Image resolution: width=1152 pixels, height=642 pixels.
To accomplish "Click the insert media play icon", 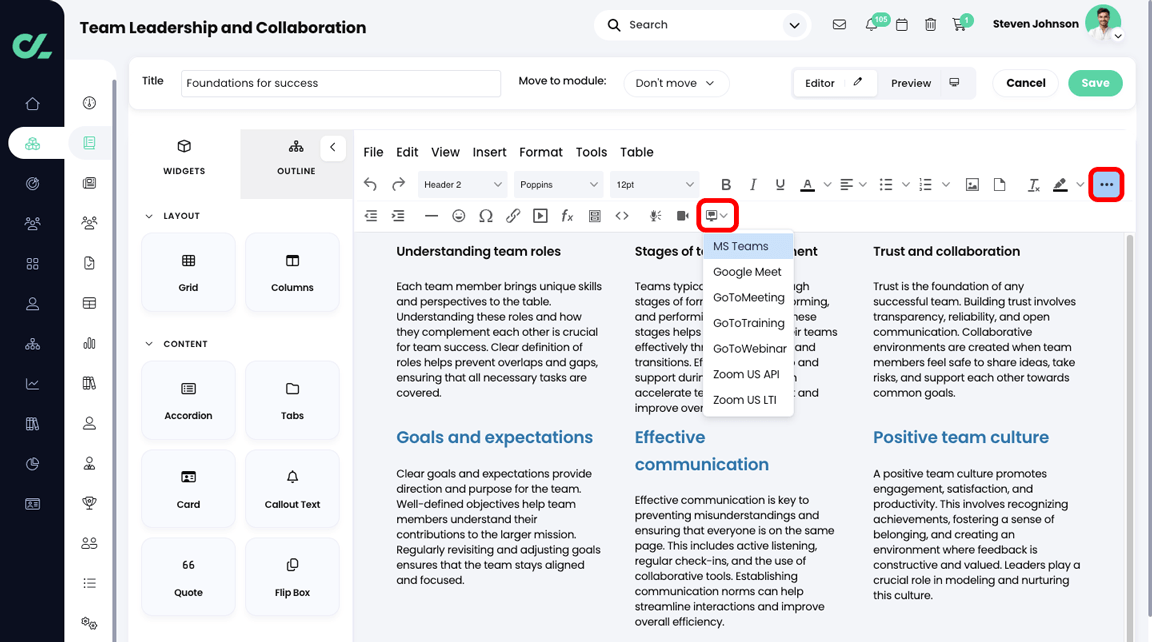I will click(540, 215).
